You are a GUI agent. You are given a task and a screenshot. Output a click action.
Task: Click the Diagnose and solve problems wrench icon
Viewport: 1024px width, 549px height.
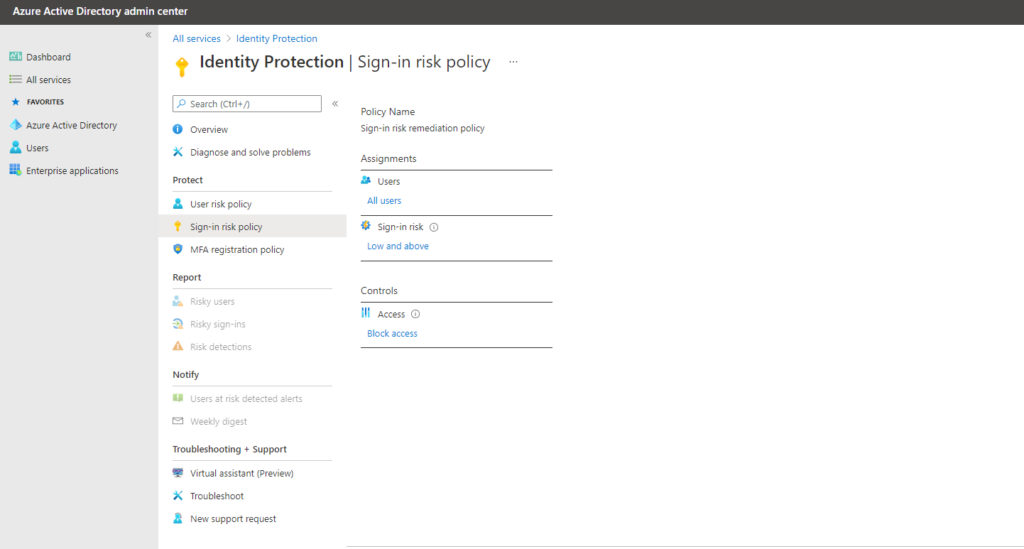click(x=178, y=152)
